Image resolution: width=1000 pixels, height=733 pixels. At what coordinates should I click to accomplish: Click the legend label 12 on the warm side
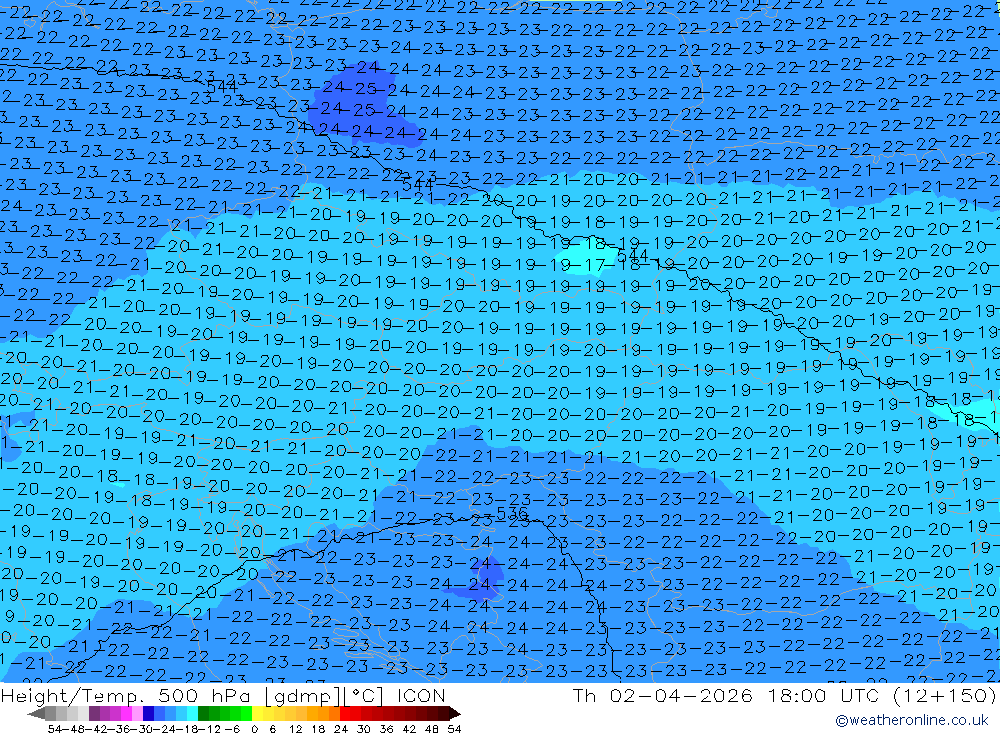[296, 729]
